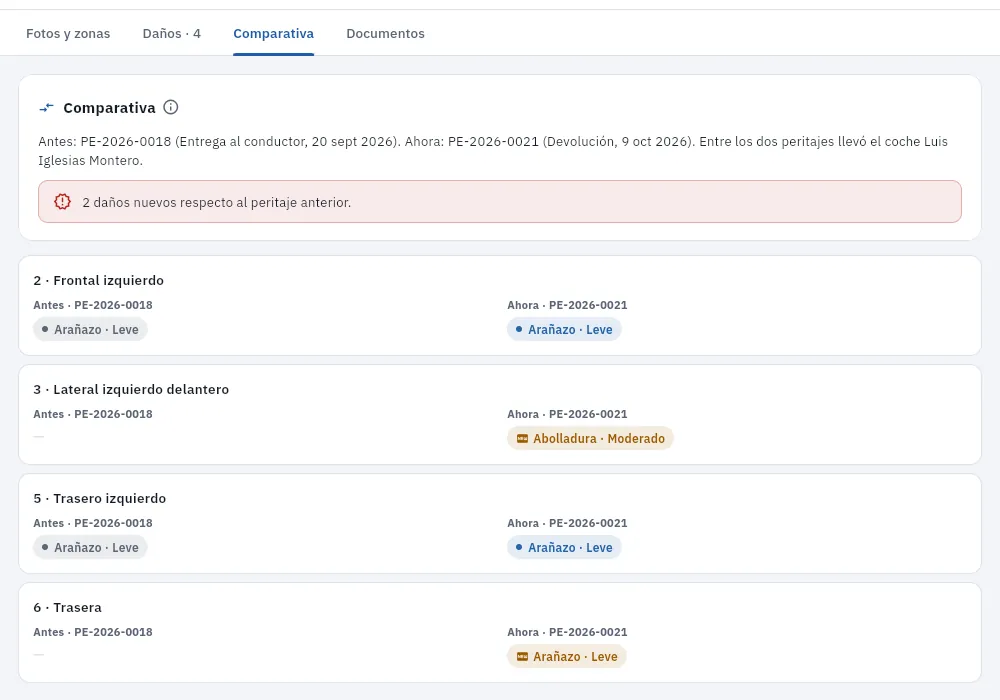Click 'Ahora · PE-2026-0021' label in Frontal izquierdo card
Screen dimensions: 1000x700
click(x=568, y=305)
